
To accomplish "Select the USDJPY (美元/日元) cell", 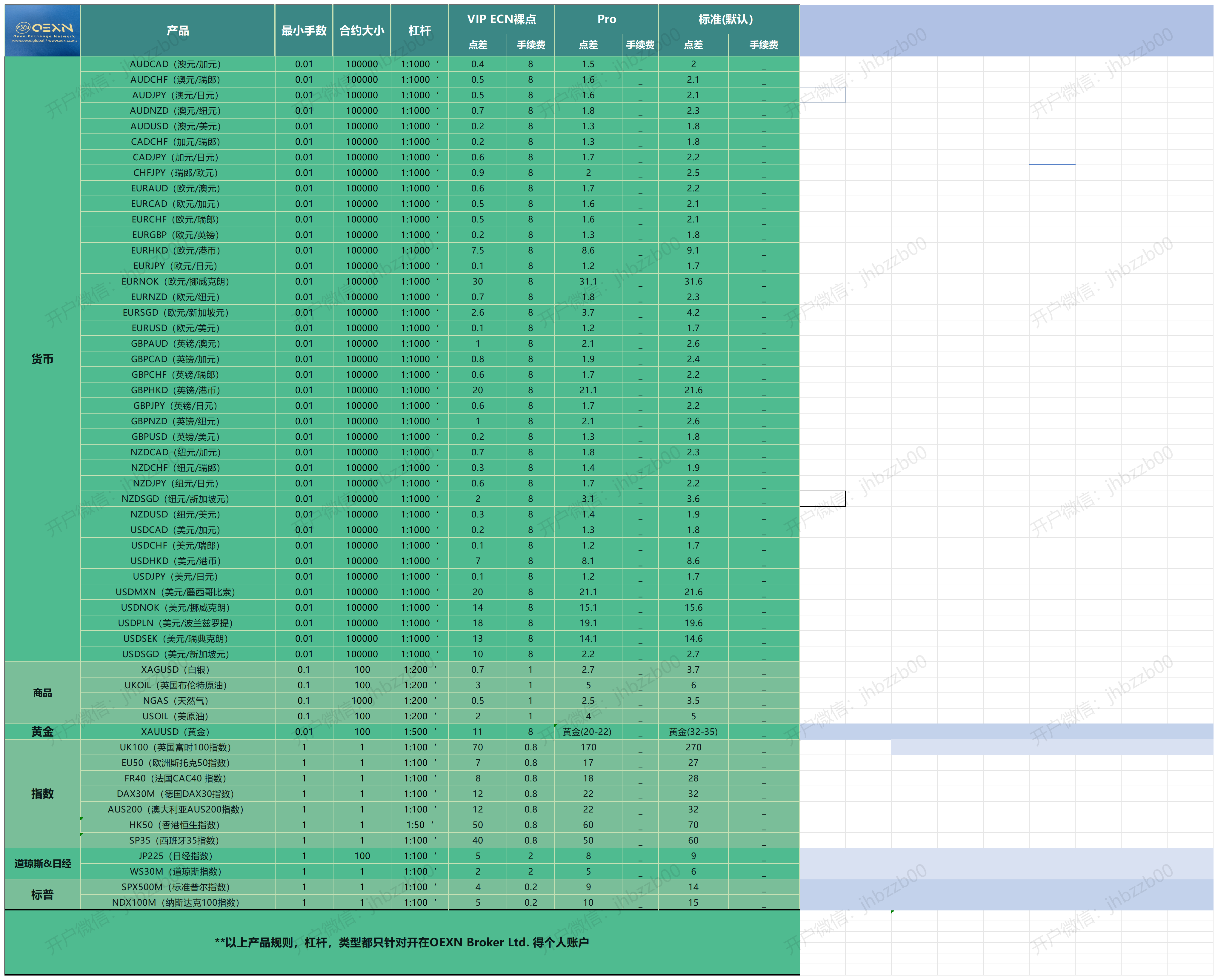I will [177, 577].
